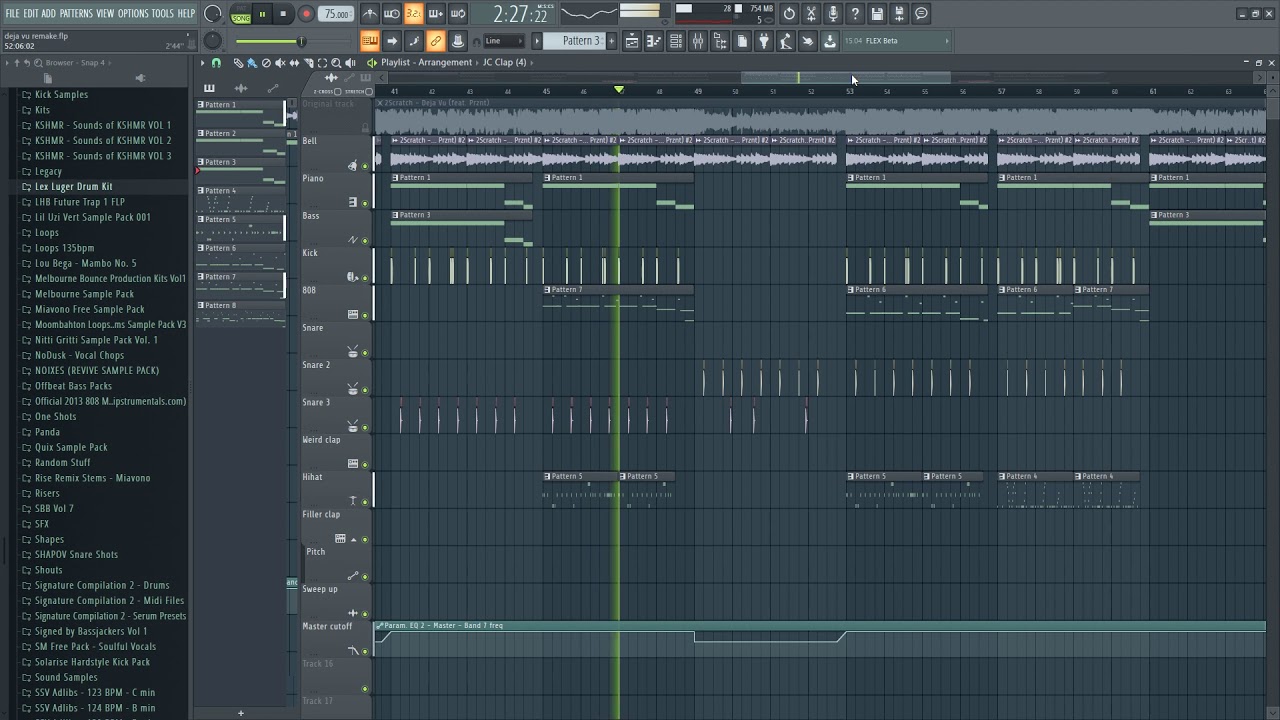Viewport: 1280px width, 720px height.
Task: Enable wait for input before recording
Action: pyautogui.click(x=392, y=14)
